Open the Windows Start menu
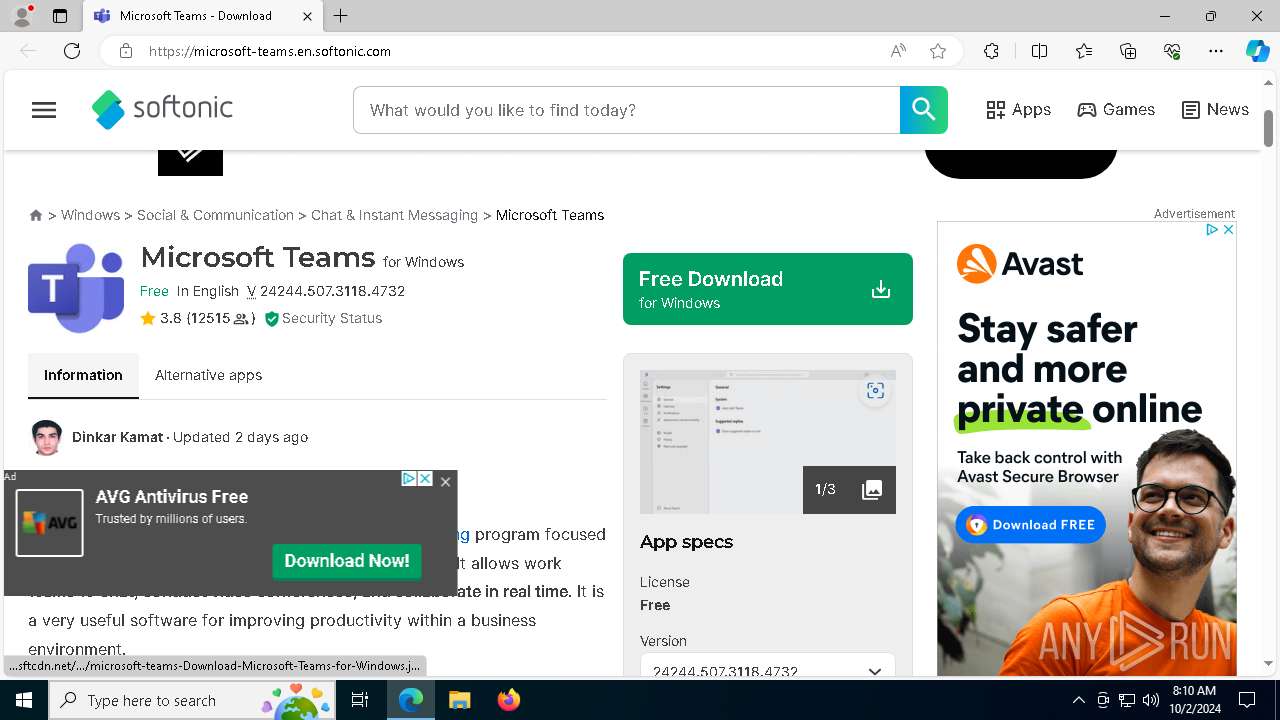Viewport: 1280px width, 720px height. tap(24, 700)
